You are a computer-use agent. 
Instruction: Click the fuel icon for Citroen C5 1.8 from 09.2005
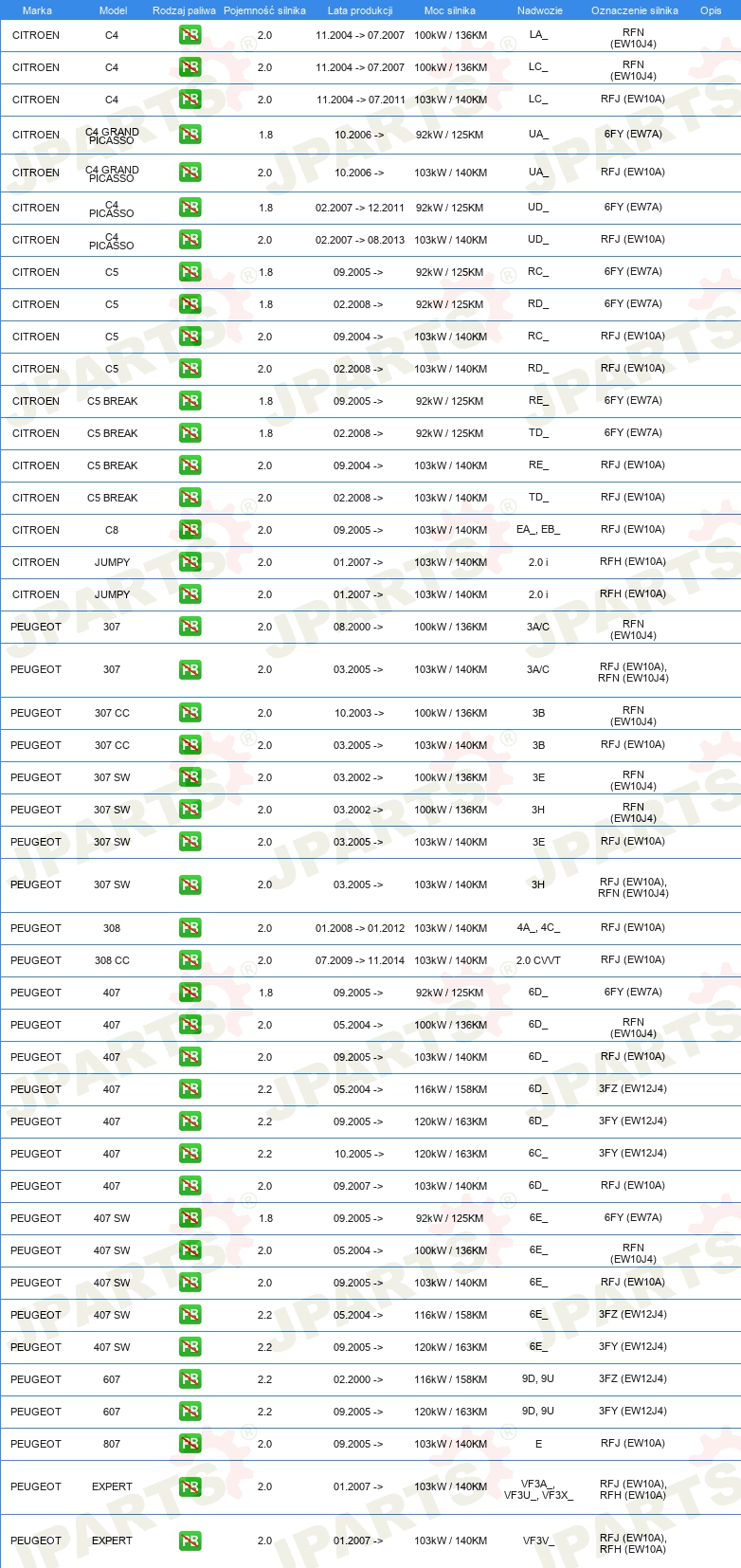190,272
